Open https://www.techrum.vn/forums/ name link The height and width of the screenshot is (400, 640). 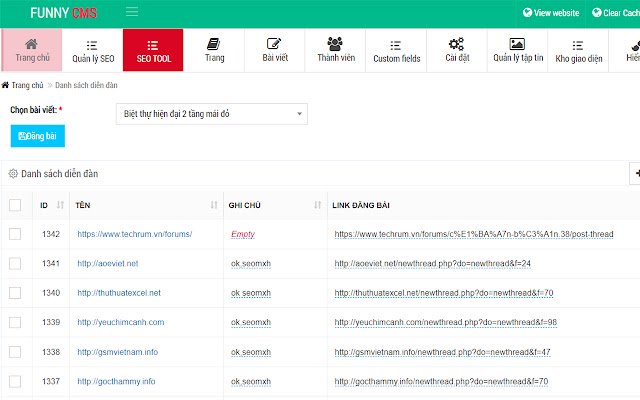[135, 234]
